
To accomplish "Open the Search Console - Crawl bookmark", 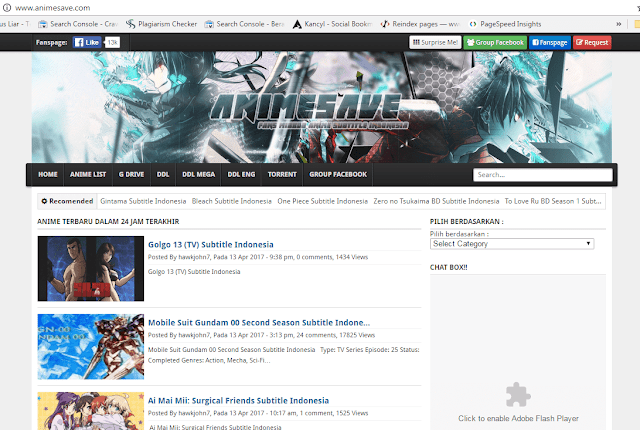I will click(x=78, y=24).
